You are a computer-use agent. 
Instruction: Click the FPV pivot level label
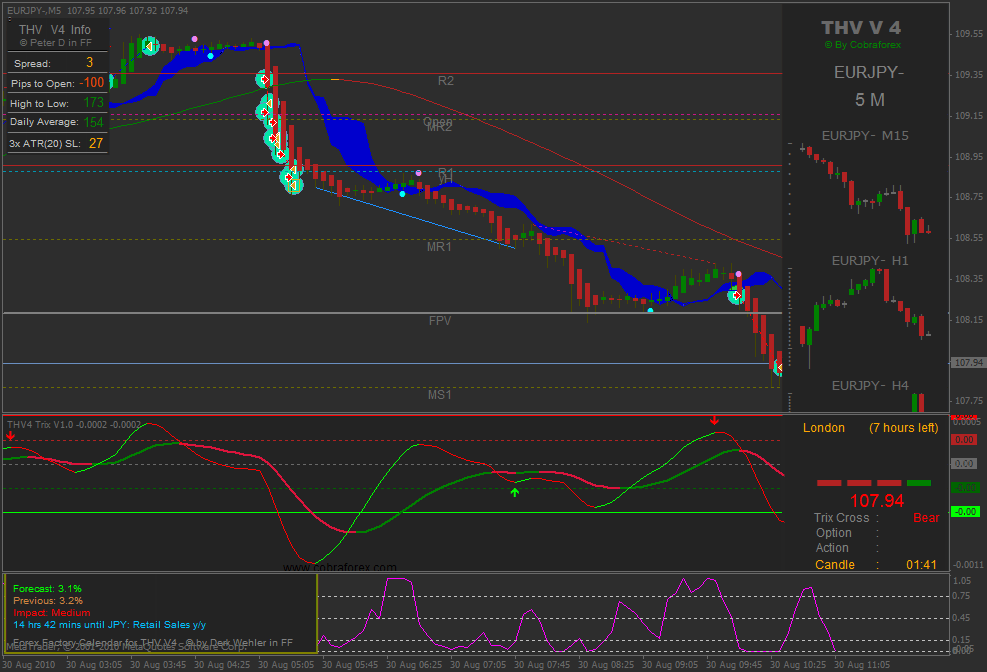point(440,320)
